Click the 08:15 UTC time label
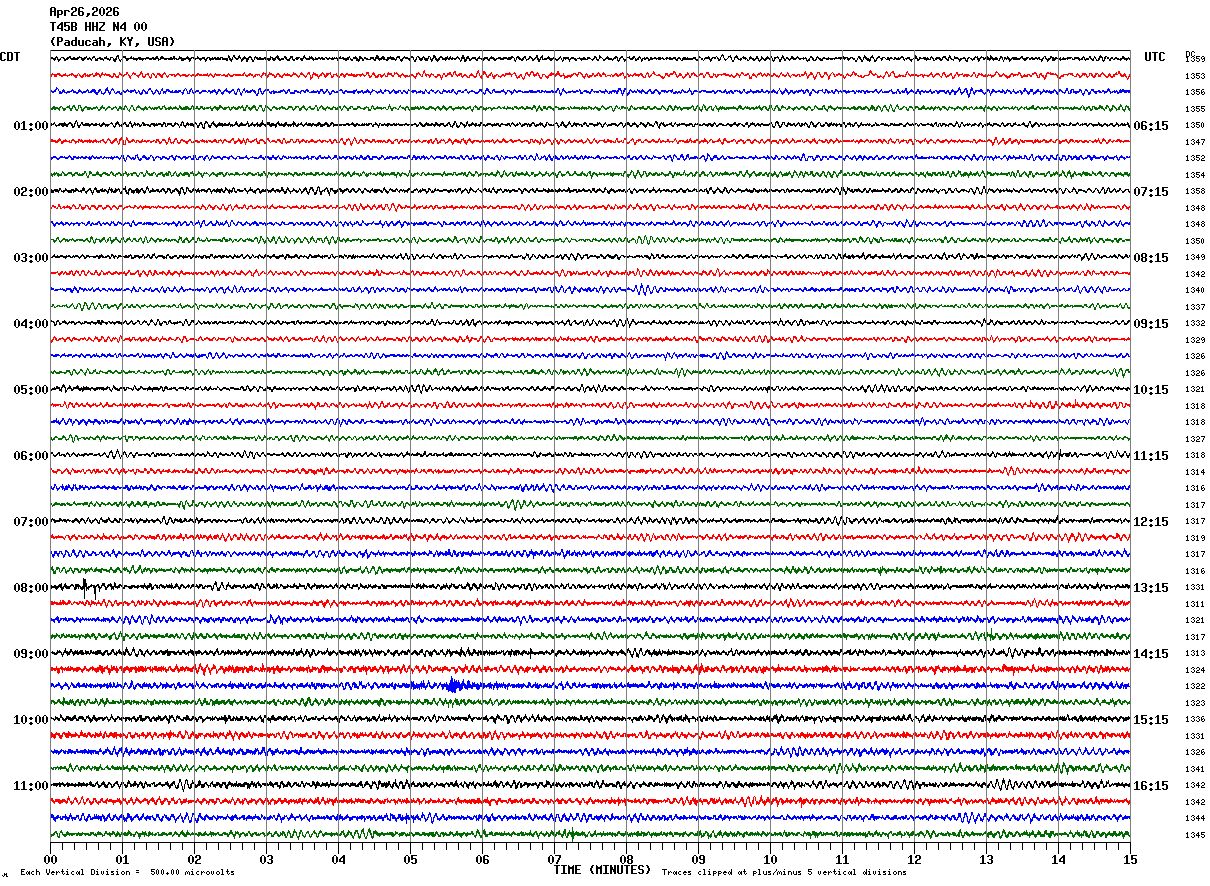This screenshot has width=1210, height=886. (x=1150, y=258)
